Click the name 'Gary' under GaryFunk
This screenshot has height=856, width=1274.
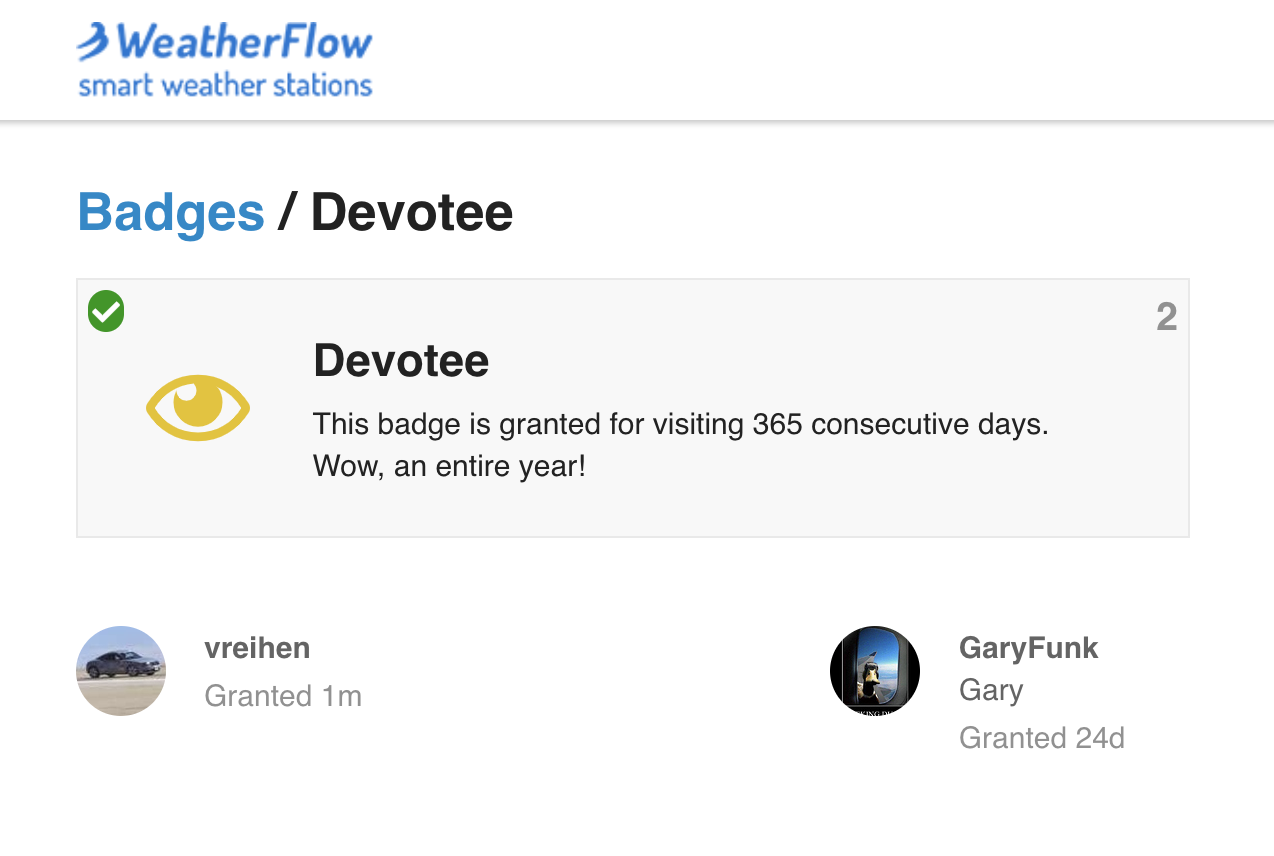(990, 690)
